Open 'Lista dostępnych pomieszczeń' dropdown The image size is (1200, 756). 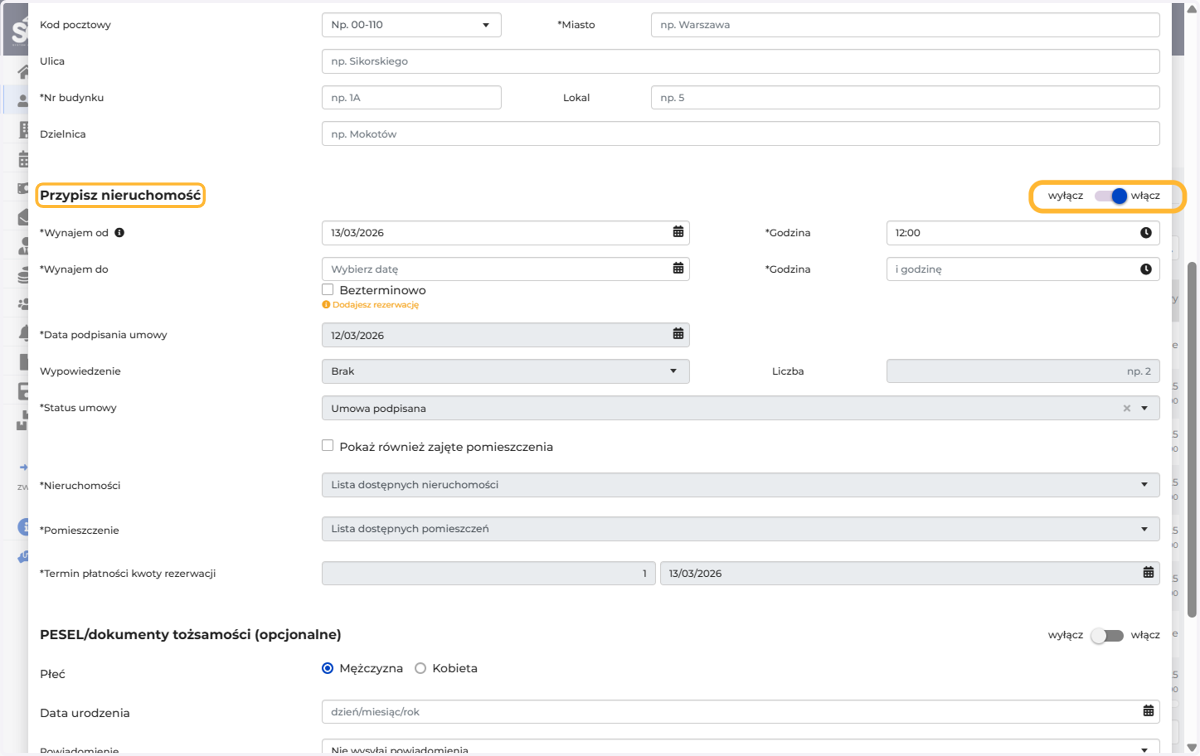click(740, 529)
